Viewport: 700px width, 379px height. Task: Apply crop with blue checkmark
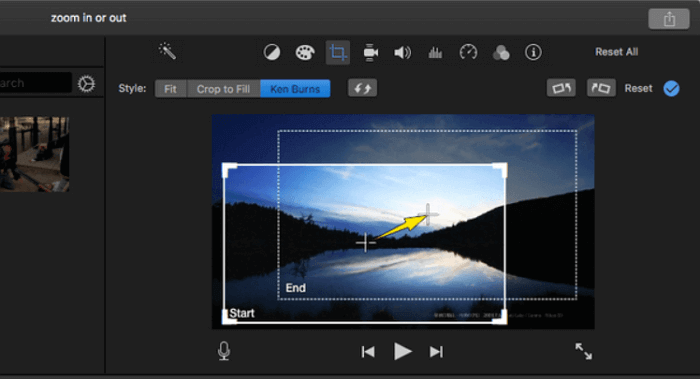tap(671, 88)
